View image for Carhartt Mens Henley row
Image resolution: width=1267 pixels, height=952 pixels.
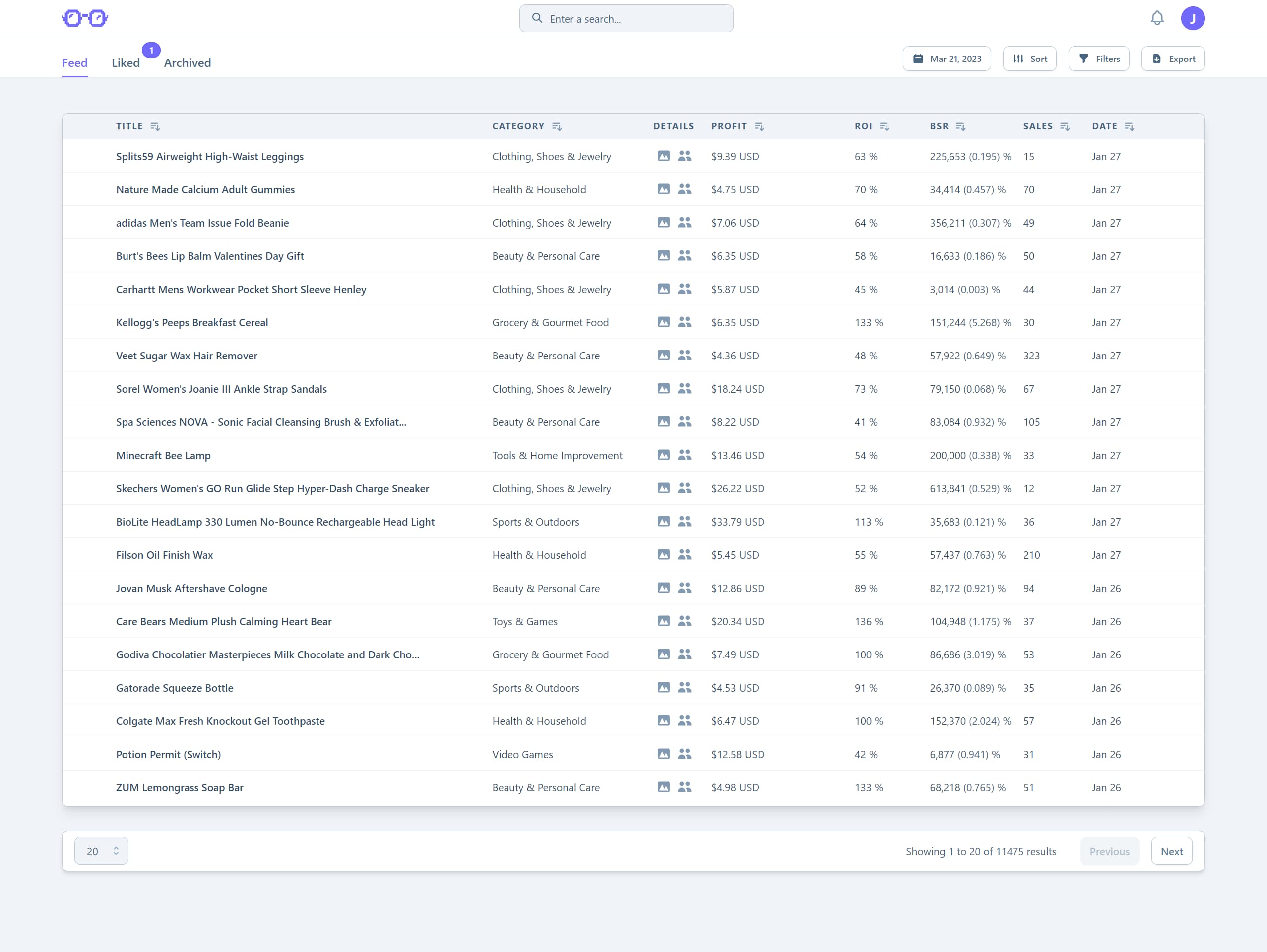[x=663, y=289]
